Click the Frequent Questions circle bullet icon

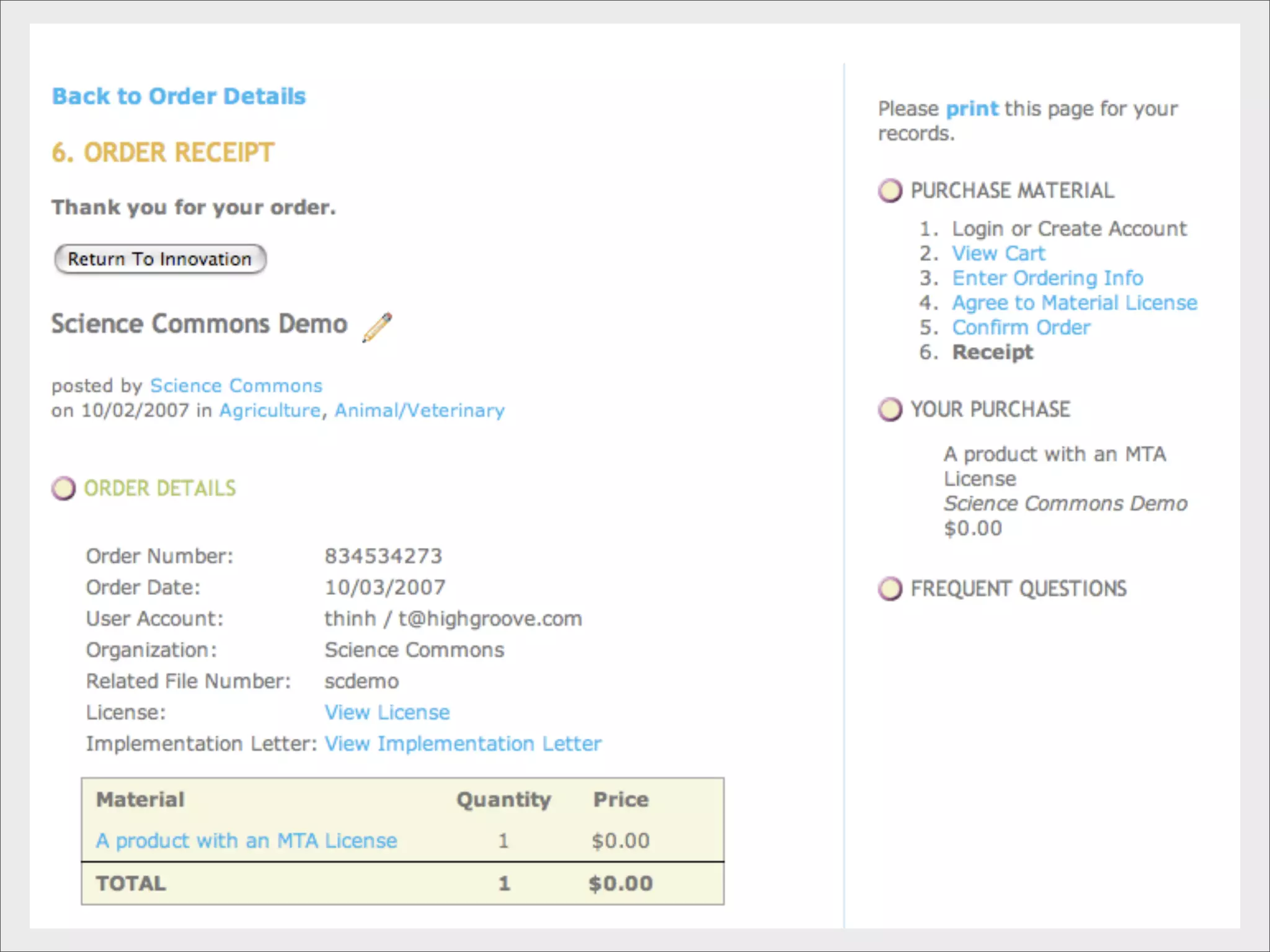coord(890,588)
